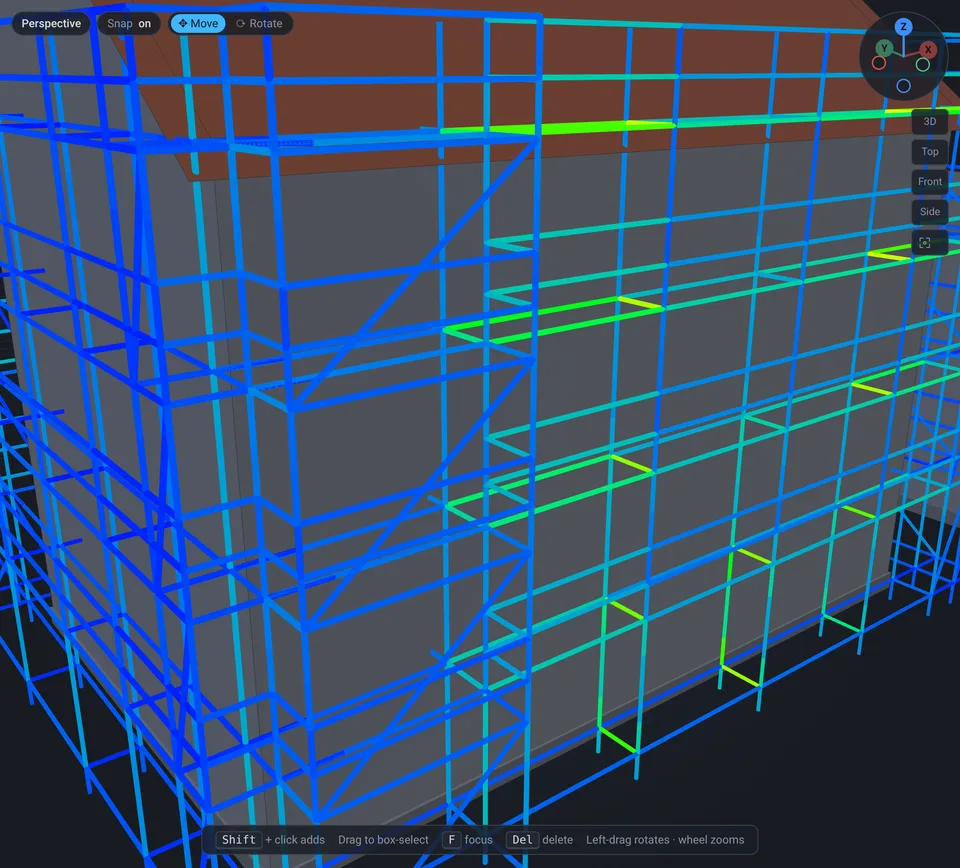Click the red X axis gizmo handle
Screen dimensions: 960x868
[928, 50]
